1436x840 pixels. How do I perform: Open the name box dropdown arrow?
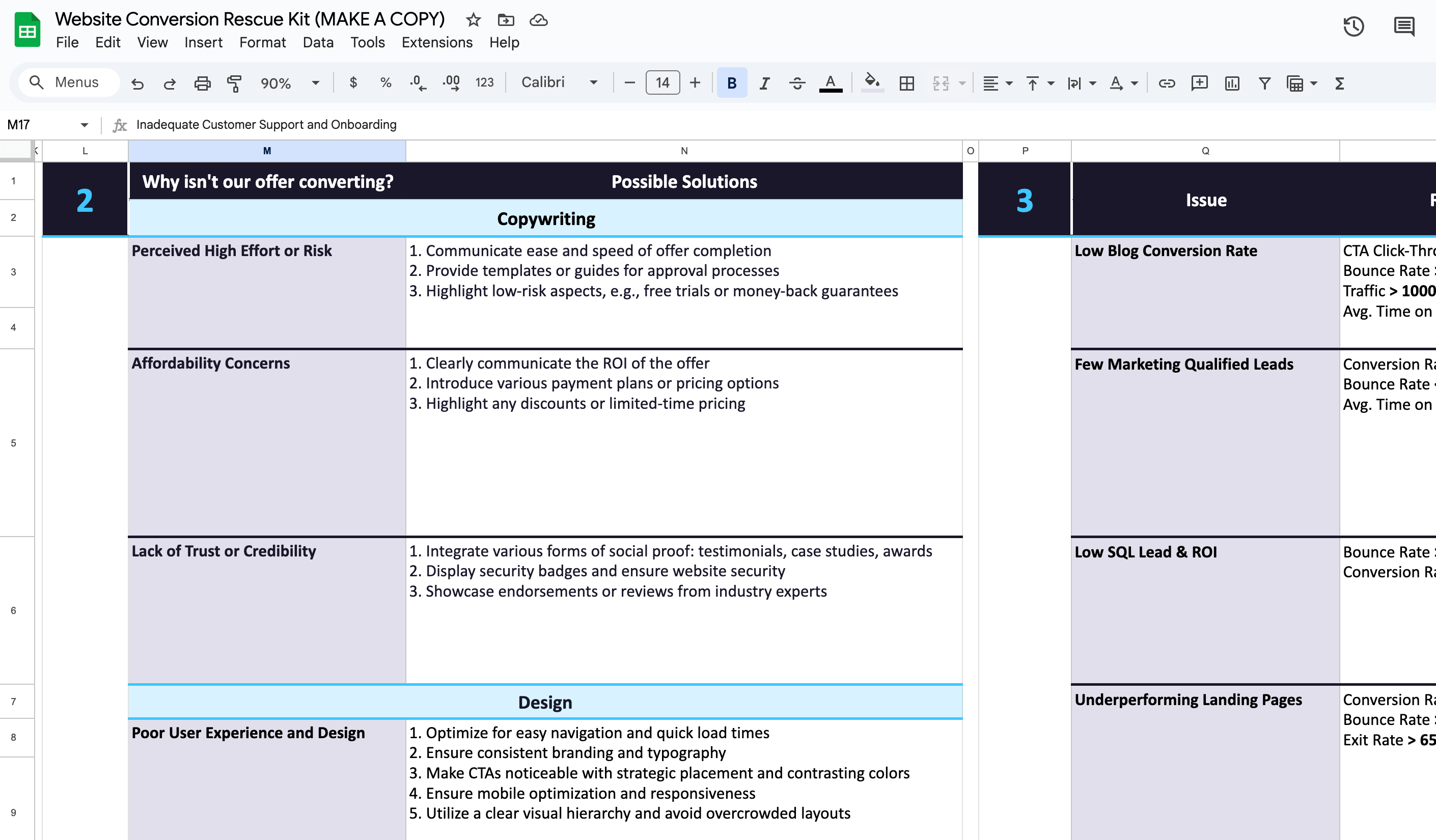(85, 125)
